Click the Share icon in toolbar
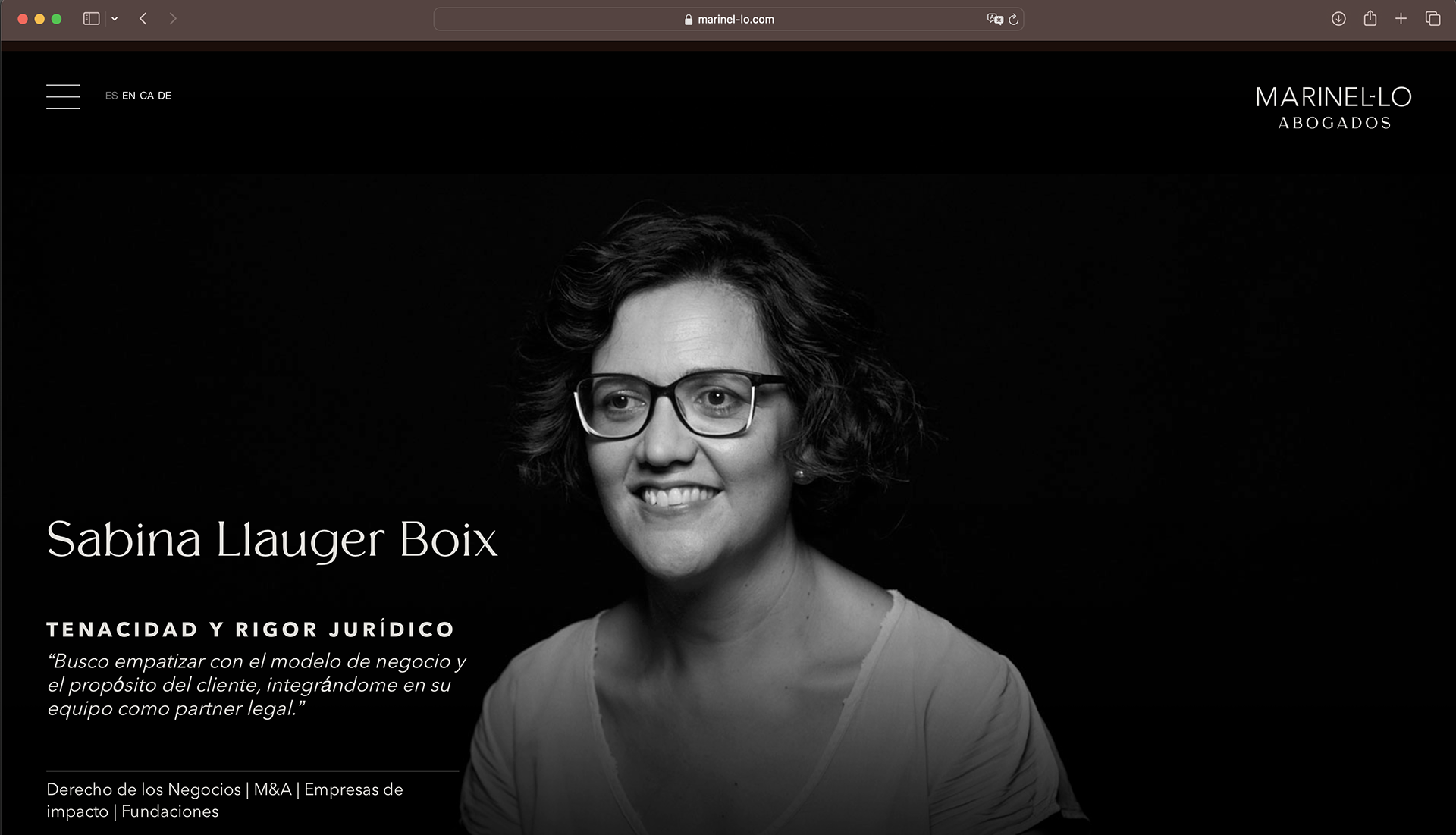The height and width of the screenshot is (835, 1456). [x=1370, y=19]
